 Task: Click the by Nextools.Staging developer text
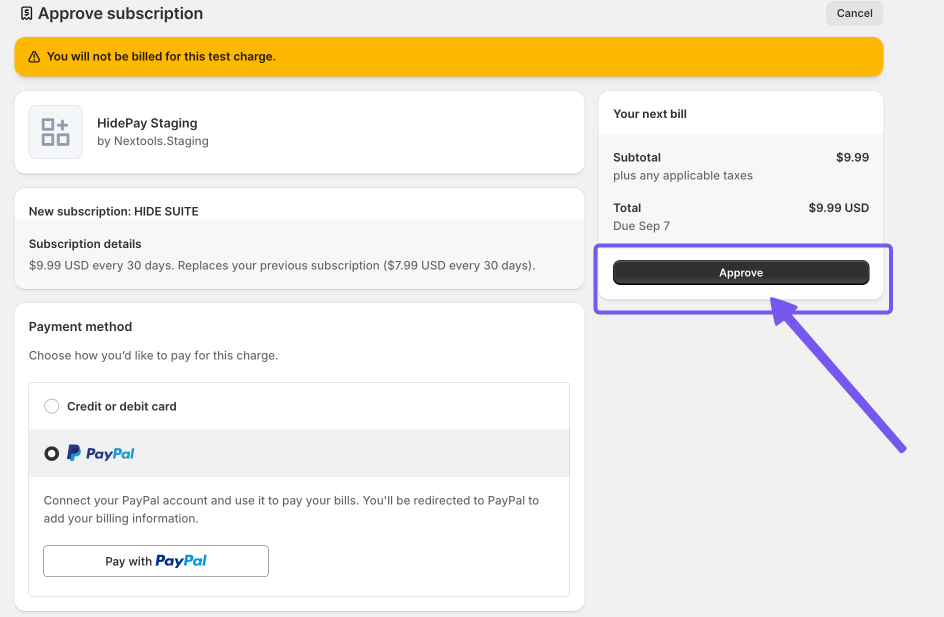153,141
